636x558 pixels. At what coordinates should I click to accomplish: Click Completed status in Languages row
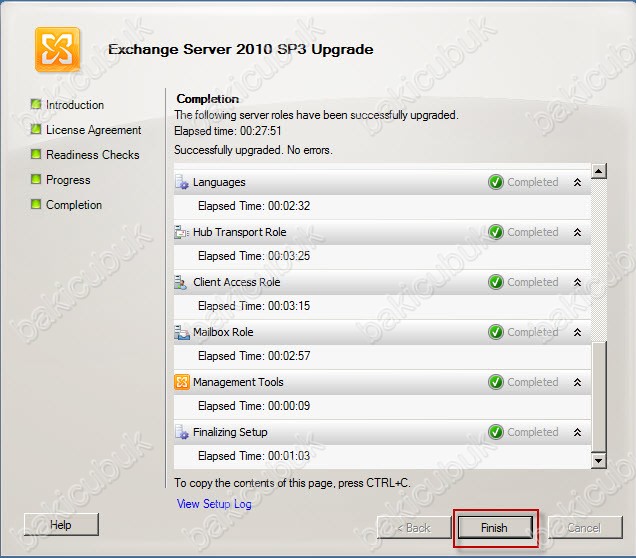[x=533, y=182]
